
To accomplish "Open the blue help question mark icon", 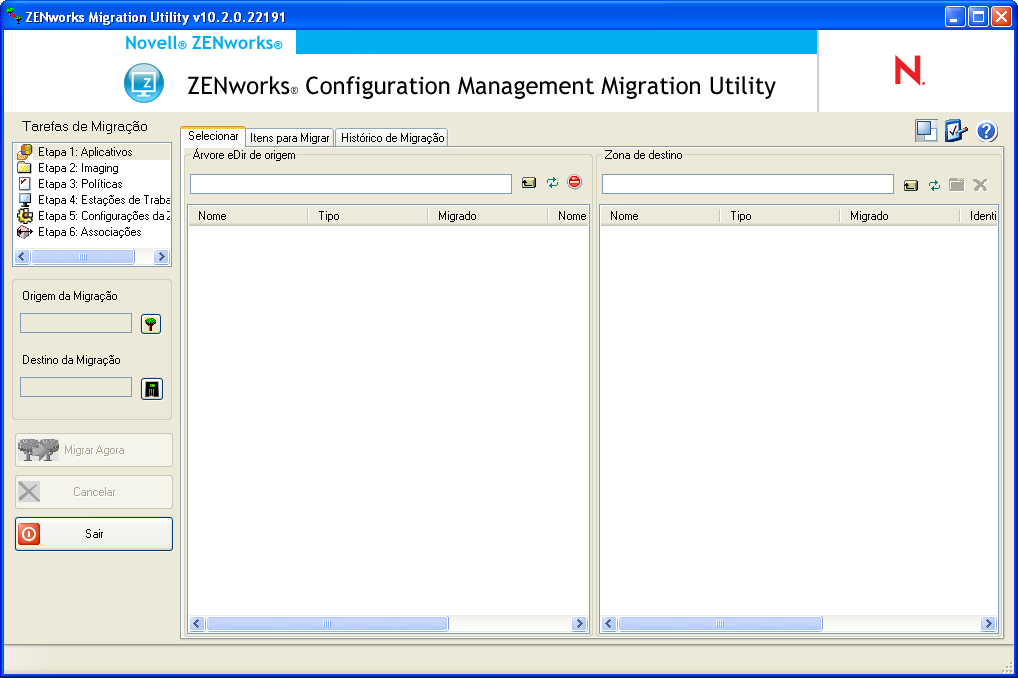I will 987,131.
